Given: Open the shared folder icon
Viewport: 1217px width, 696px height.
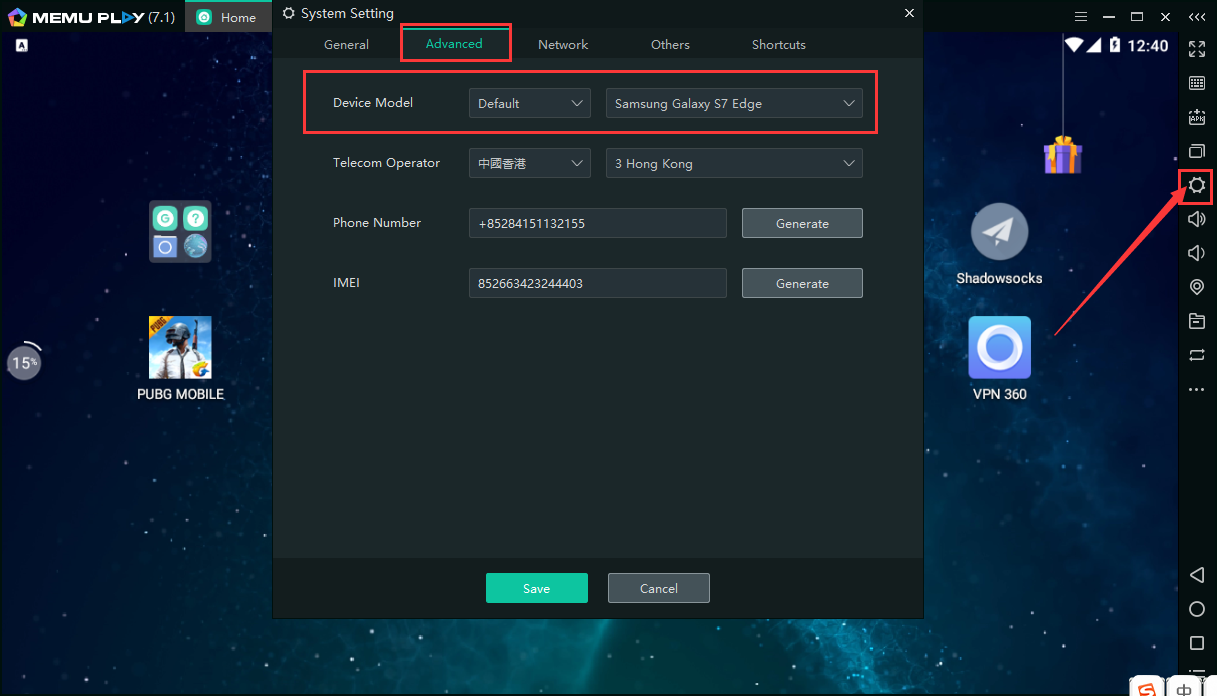Looking at the screenshot, I should (1196, 321).
